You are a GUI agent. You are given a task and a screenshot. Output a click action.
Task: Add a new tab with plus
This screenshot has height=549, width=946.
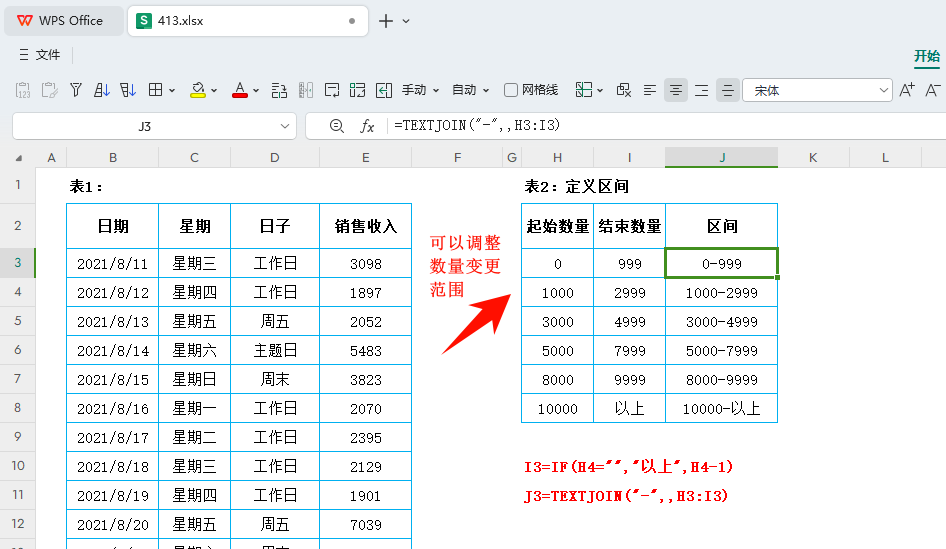386,21
